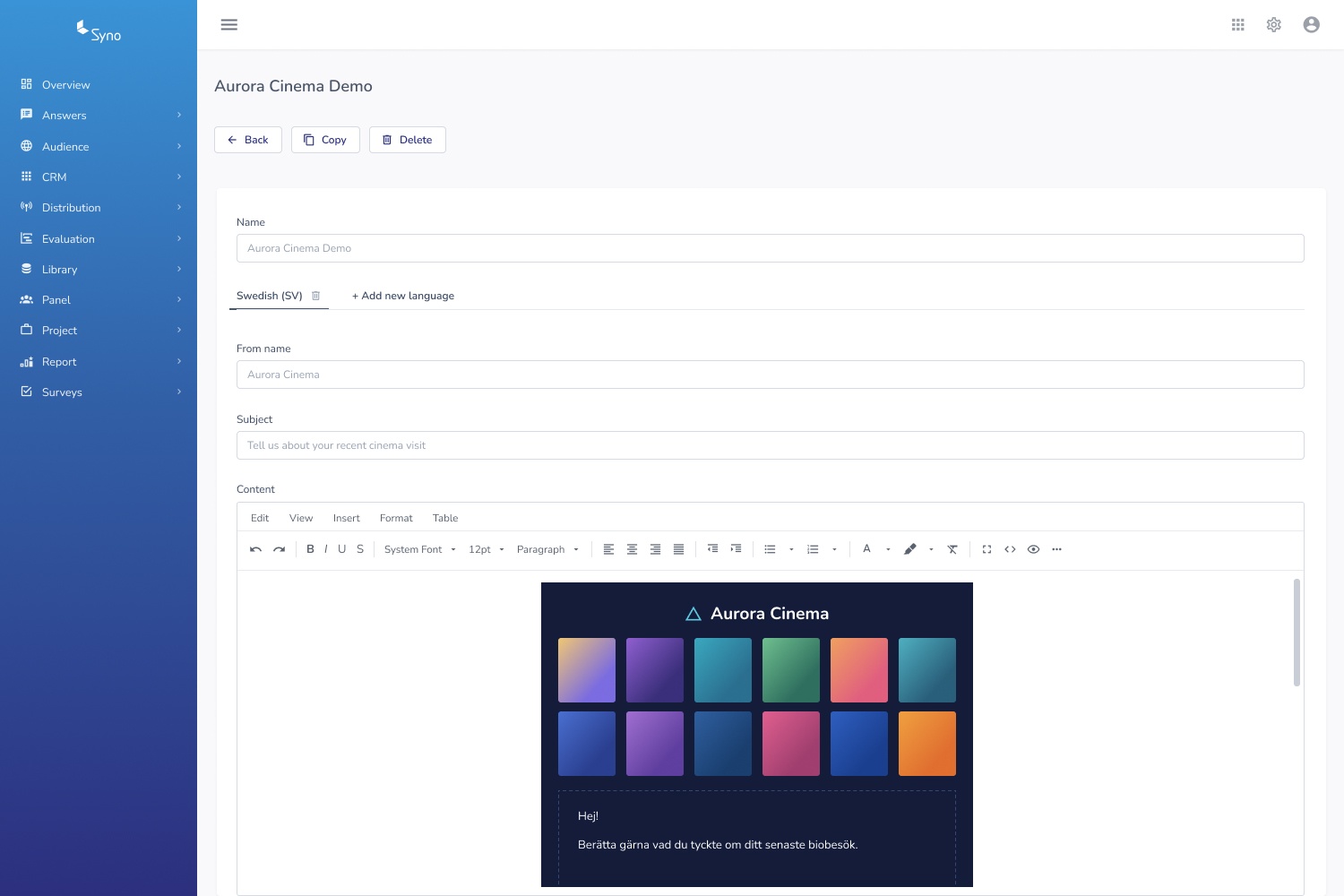
Task: Decrease indent in editor toolbar
Action: point(712,549)
